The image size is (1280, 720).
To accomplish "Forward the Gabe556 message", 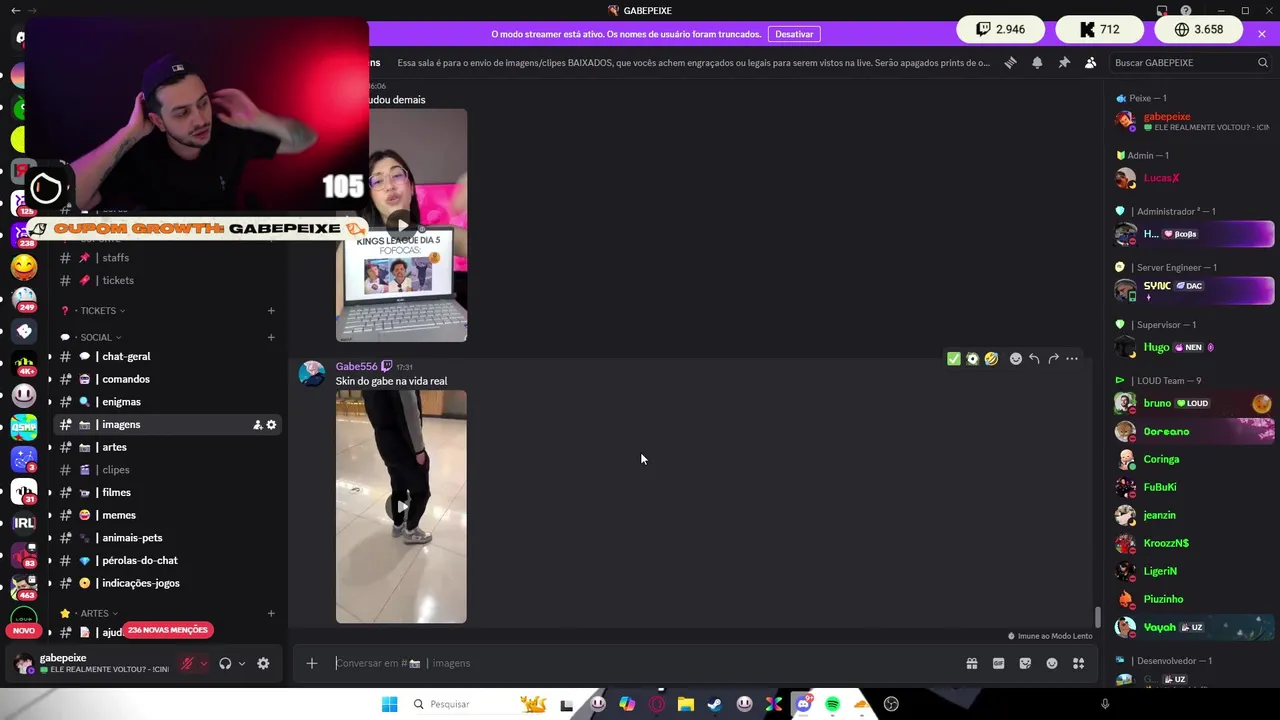I will tap(1053, 359).
